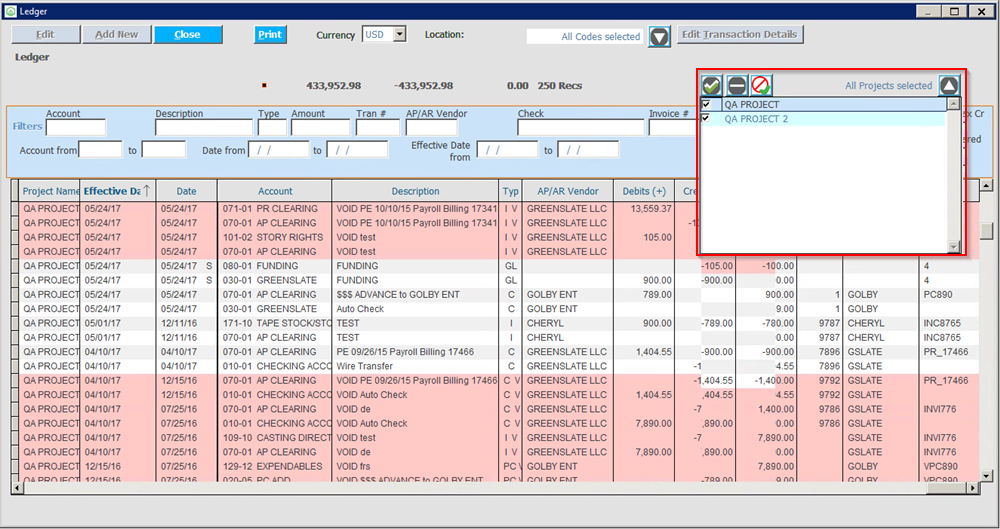This screenshot has width=1000, height=529.
Task: Sort by Typ column header
Action: (x=510, y=191)
